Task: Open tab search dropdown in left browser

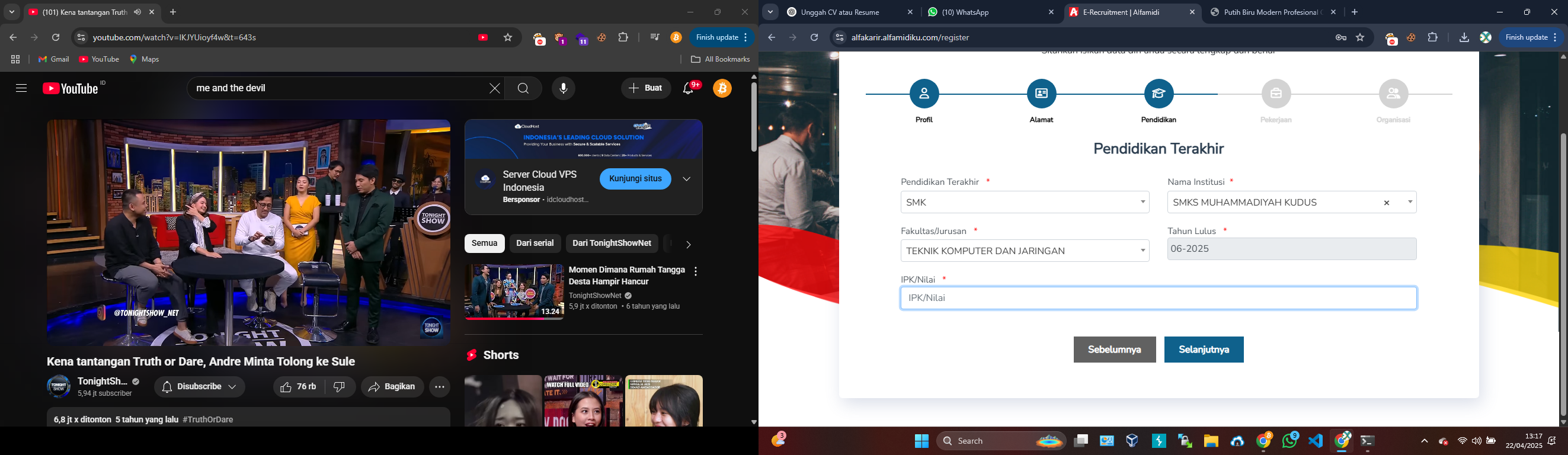Action: pyautogui.click(x=12, y=12)
